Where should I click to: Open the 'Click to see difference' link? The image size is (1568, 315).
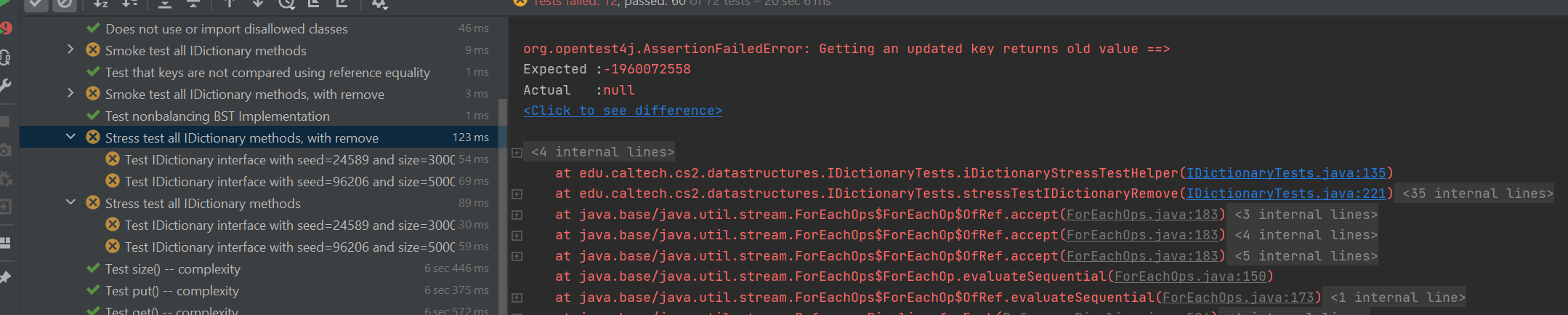point(622,111)
